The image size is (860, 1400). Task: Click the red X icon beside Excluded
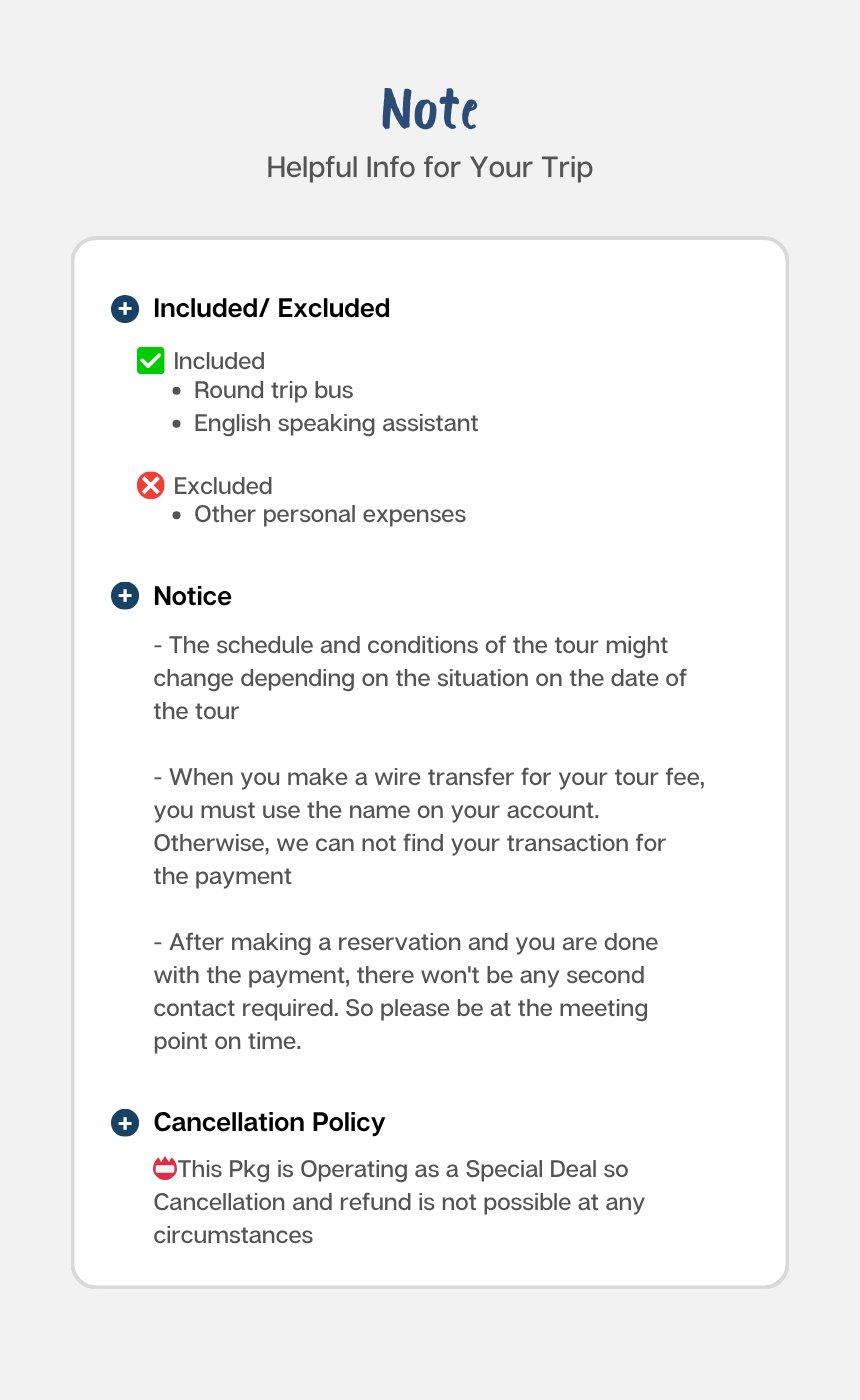150,486
